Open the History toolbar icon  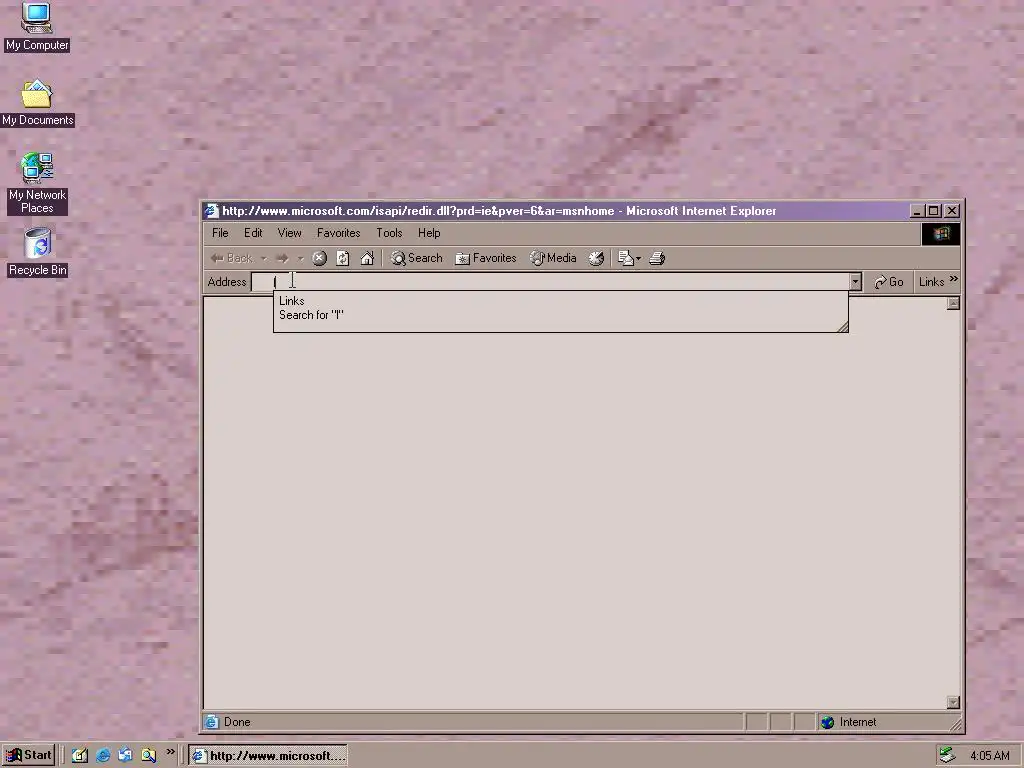[596, 259]
